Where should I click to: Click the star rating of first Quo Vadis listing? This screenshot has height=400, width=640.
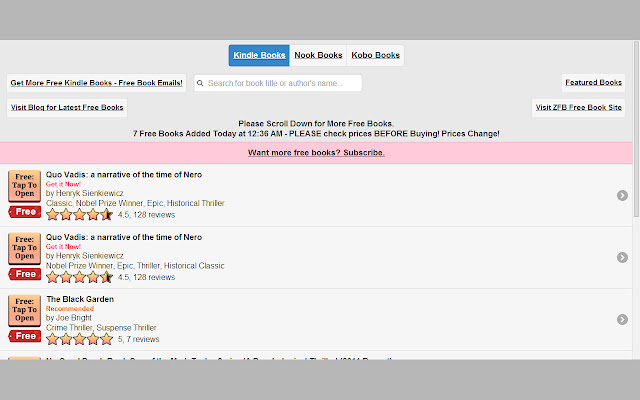tap(79, 214)
